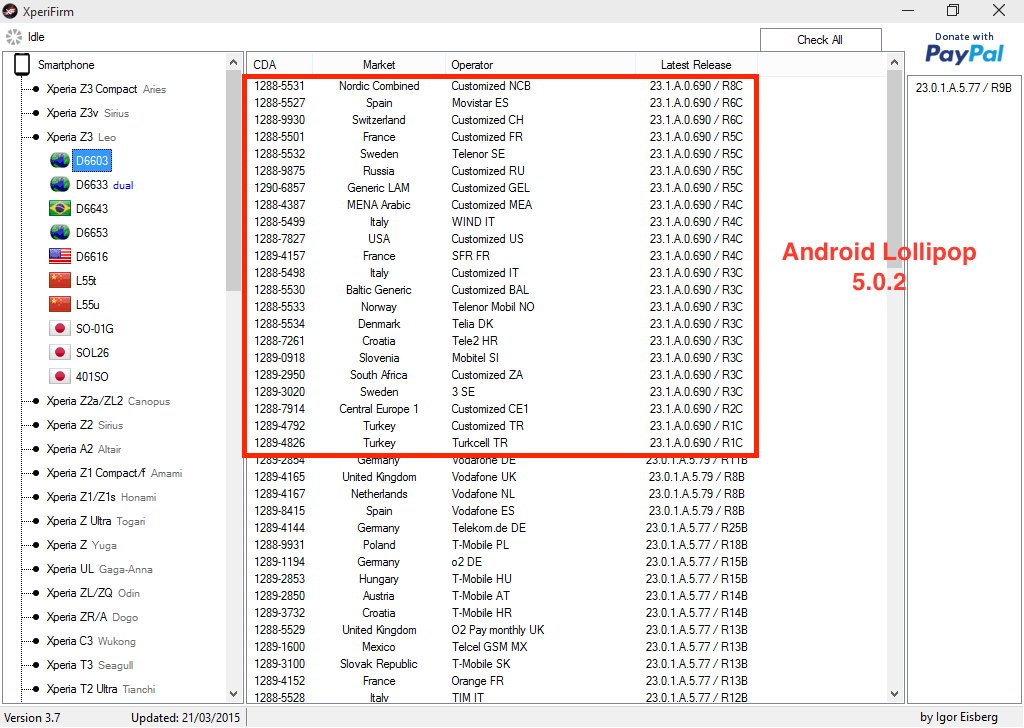Screen dimensions: 1024x728
Task: Select the Movistar ES firmware row
Action: click(x=502, y=103)
